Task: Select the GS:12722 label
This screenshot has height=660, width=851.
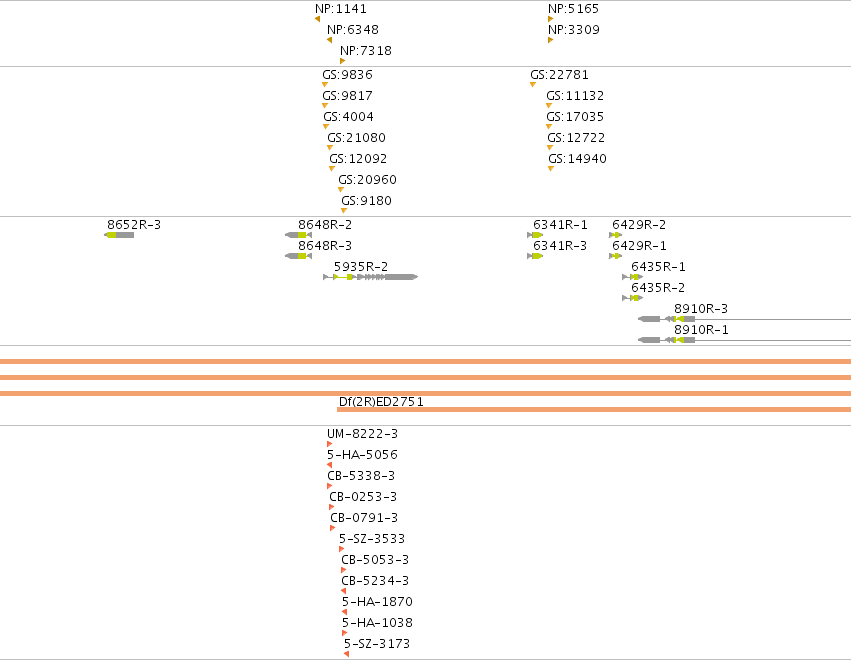Action: 576,137
